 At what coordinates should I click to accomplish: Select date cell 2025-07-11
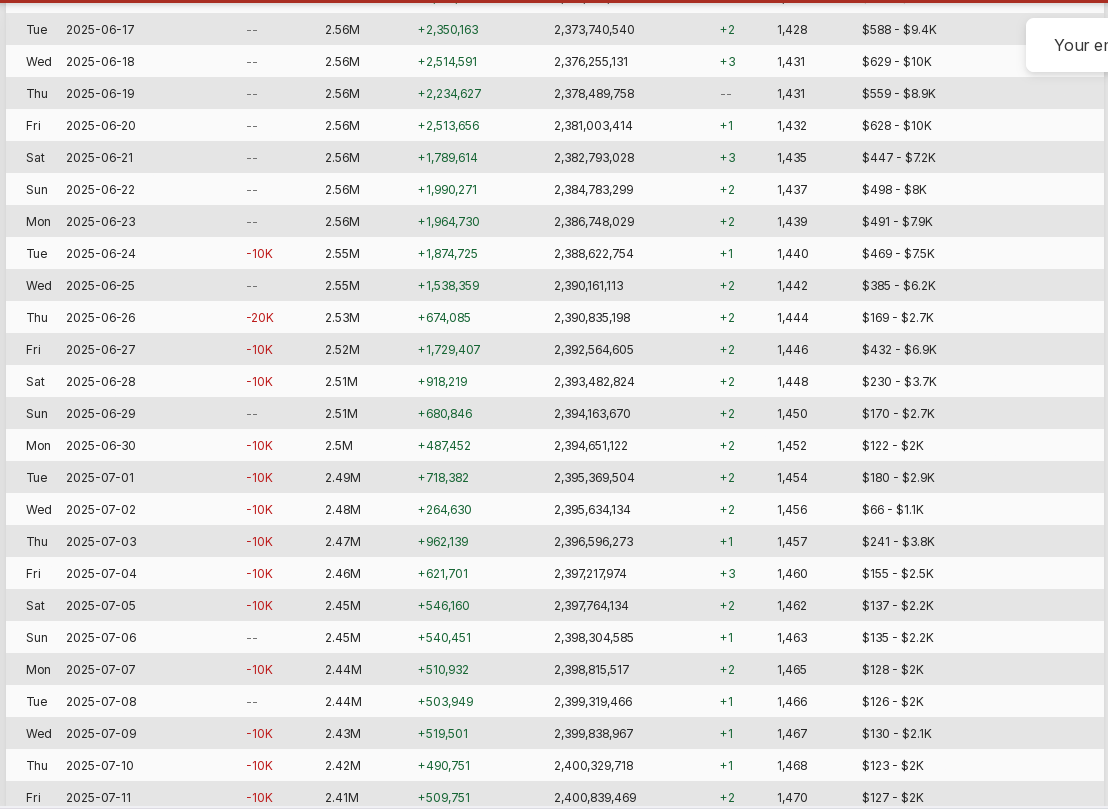[100, 798]
